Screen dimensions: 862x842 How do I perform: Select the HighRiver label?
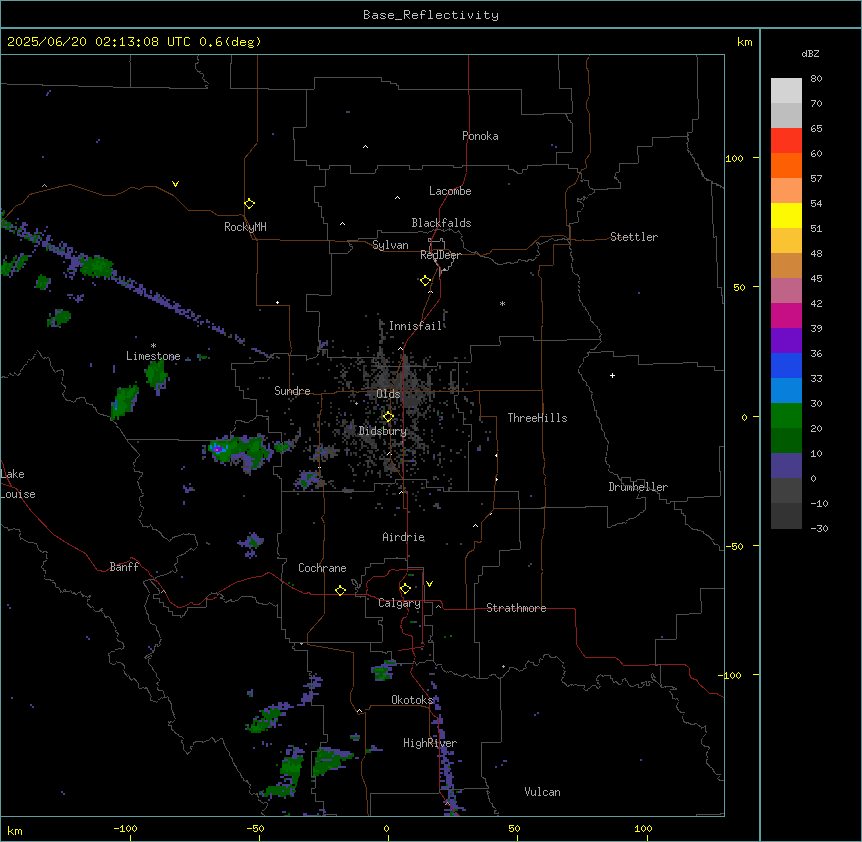[x=430, y=743]
